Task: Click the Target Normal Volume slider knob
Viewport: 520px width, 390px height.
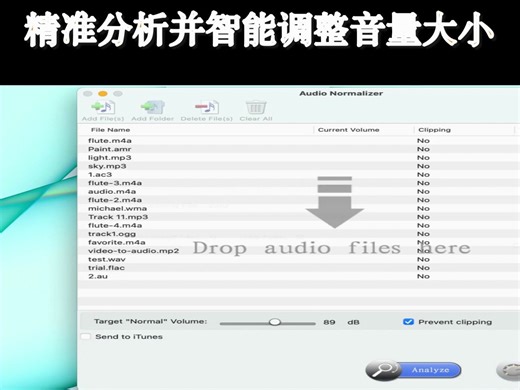Action: [x=275, y=322]
